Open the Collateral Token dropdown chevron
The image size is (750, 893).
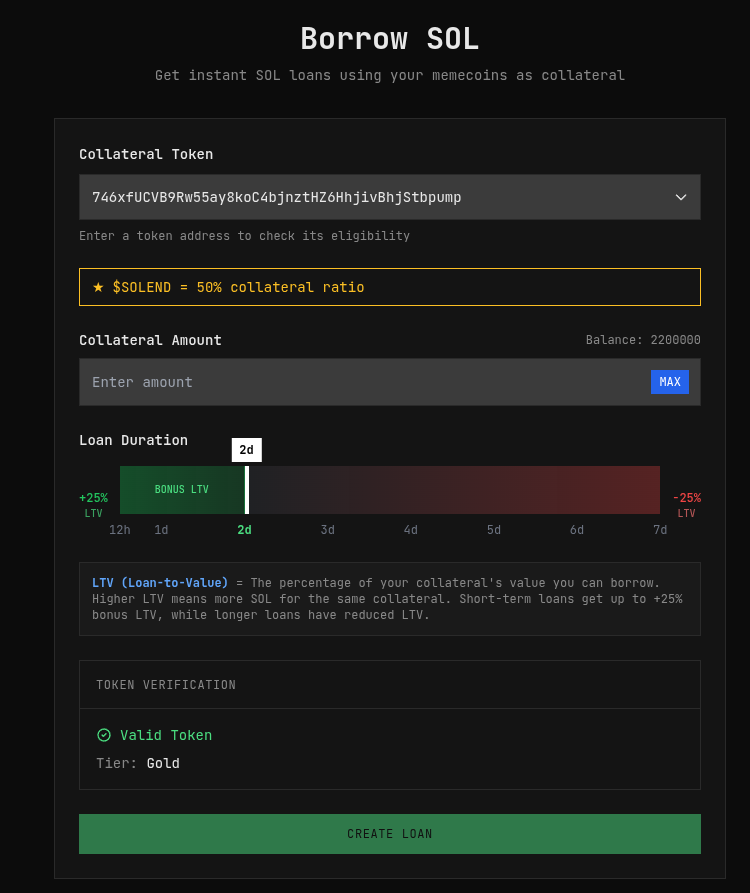point(681,197)
